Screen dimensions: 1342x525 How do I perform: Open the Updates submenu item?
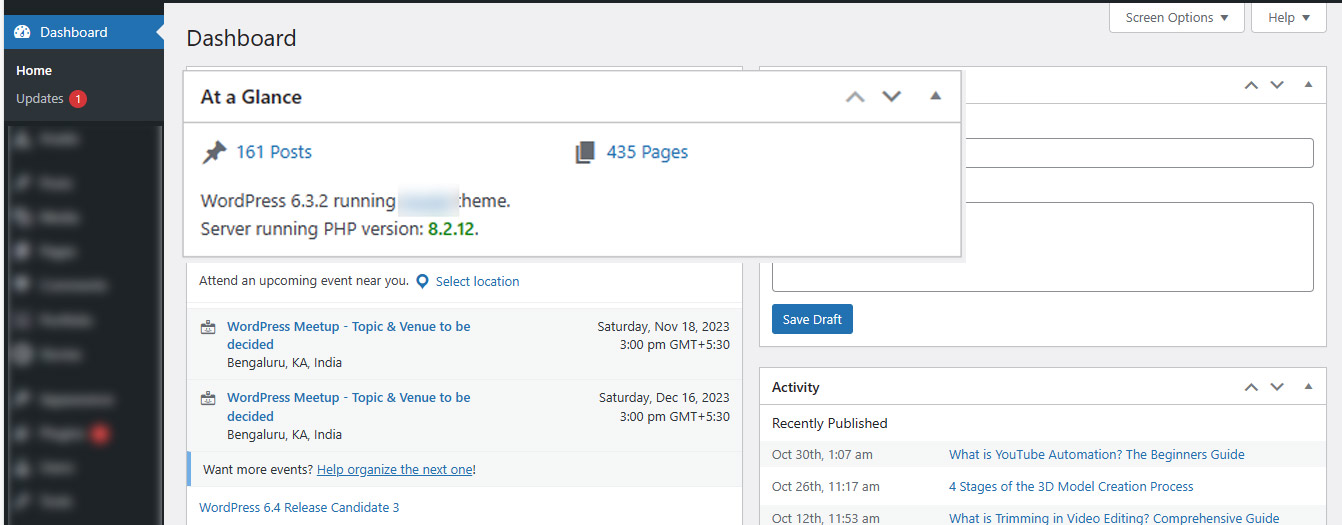click(x=40, y=99)
